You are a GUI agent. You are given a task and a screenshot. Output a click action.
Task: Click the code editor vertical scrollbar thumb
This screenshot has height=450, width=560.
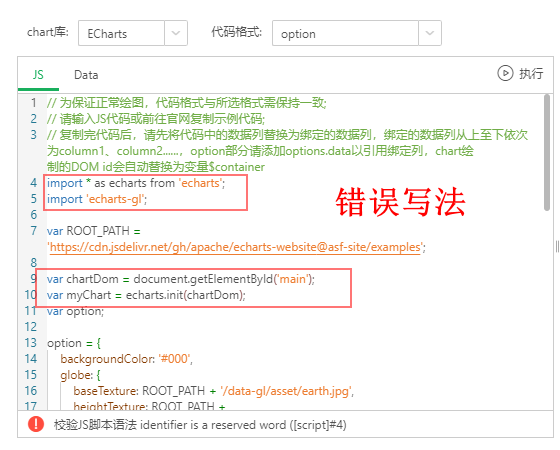coord(547,152)
